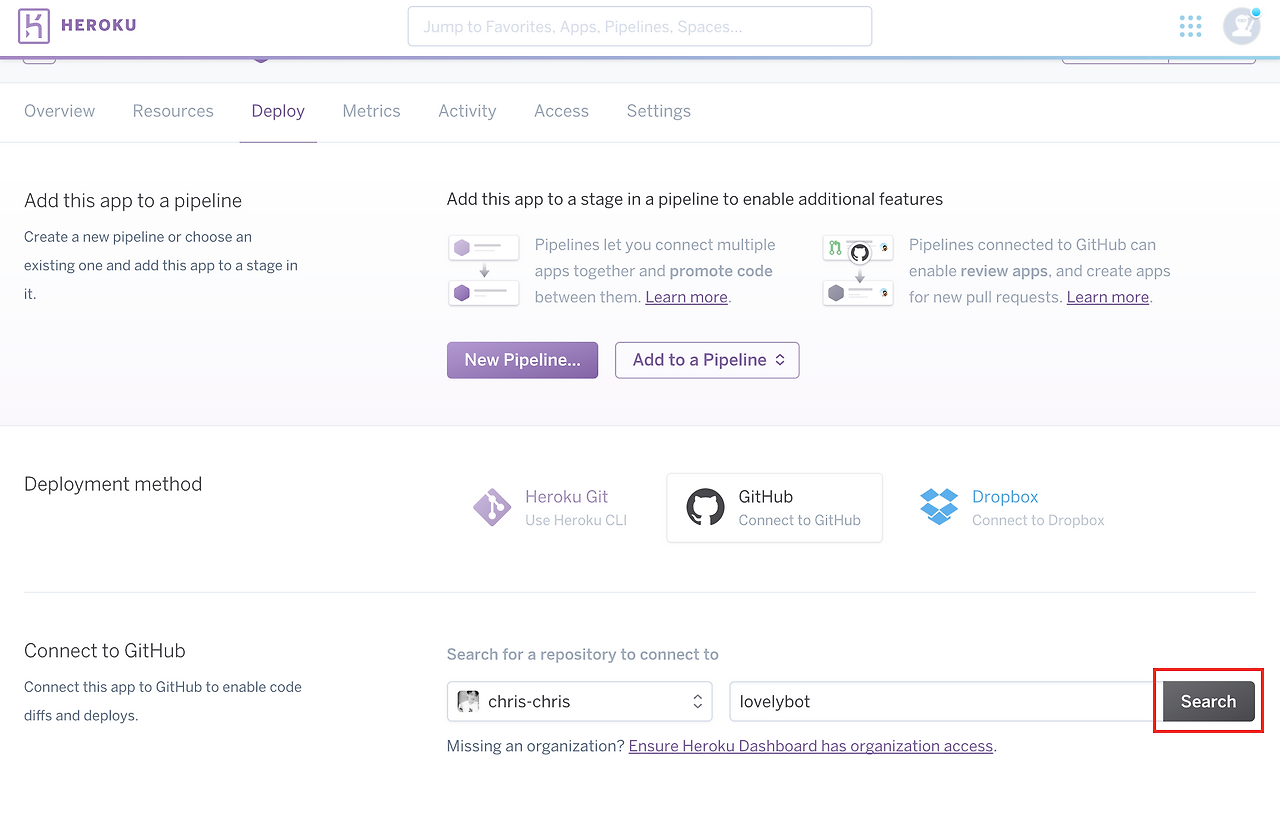Click the Jump to Favorites search box

(640, 27)
